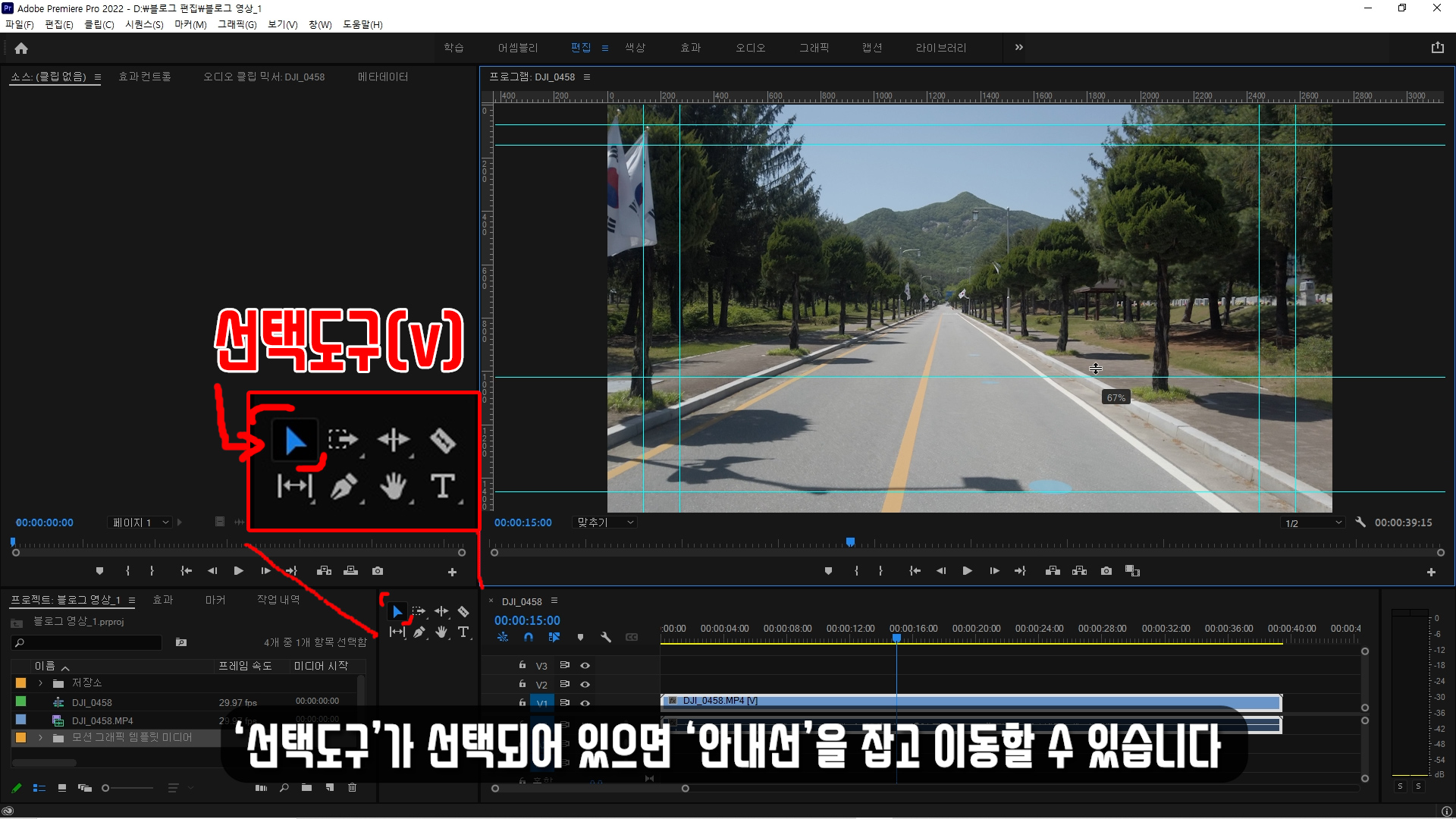Open the playback resolution 1/2 dropdown
The image size is (1456, 819).
[1313, 523]
